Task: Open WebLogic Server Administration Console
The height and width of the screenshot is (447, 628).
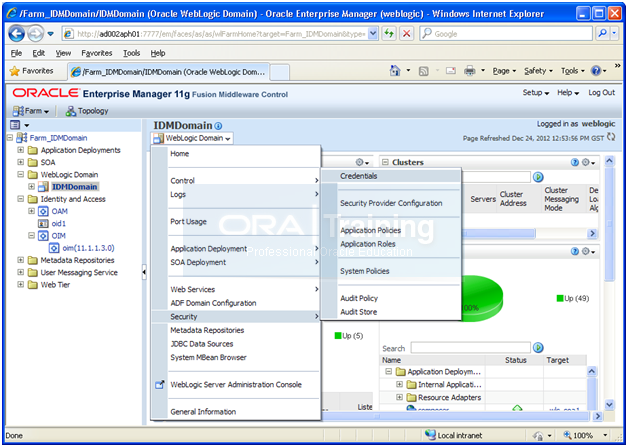Action: pos(236,385)
